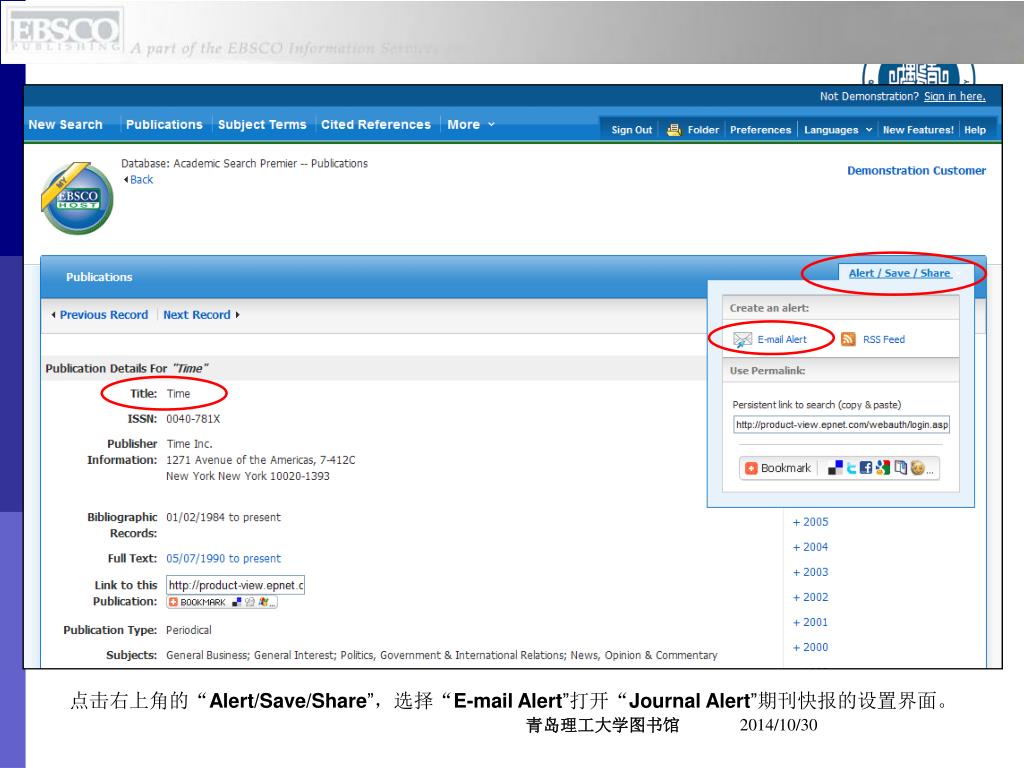The height and width of the screenshot is (768, 1024).
Task: Click the Publication Type value Periodical
Action: [x=189, y=630]
